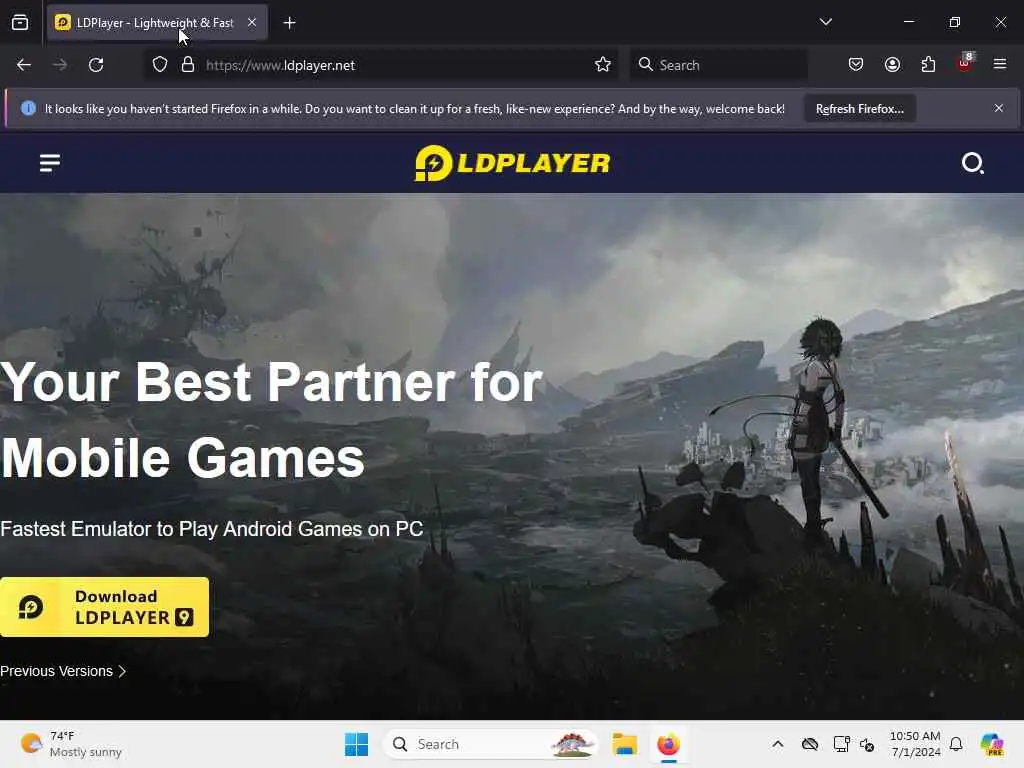Click the Refresh Firefox... button

point(859,108)
